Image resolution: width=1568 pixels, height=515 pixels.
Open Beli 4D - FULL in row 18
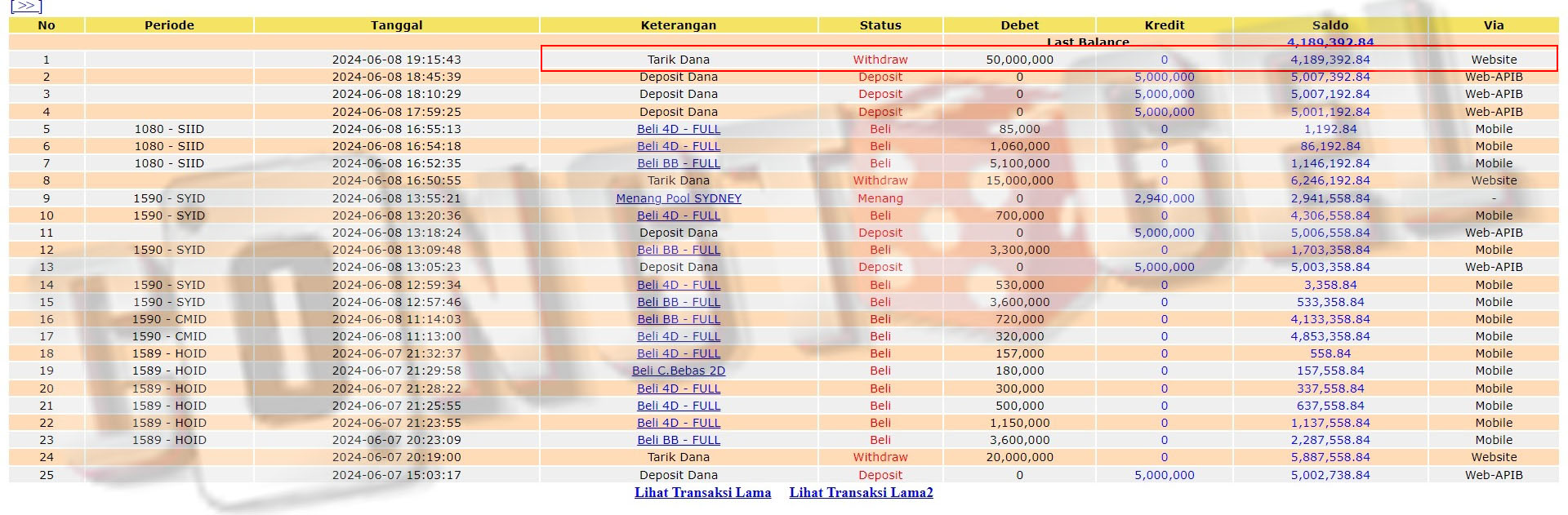pos(678,353)
